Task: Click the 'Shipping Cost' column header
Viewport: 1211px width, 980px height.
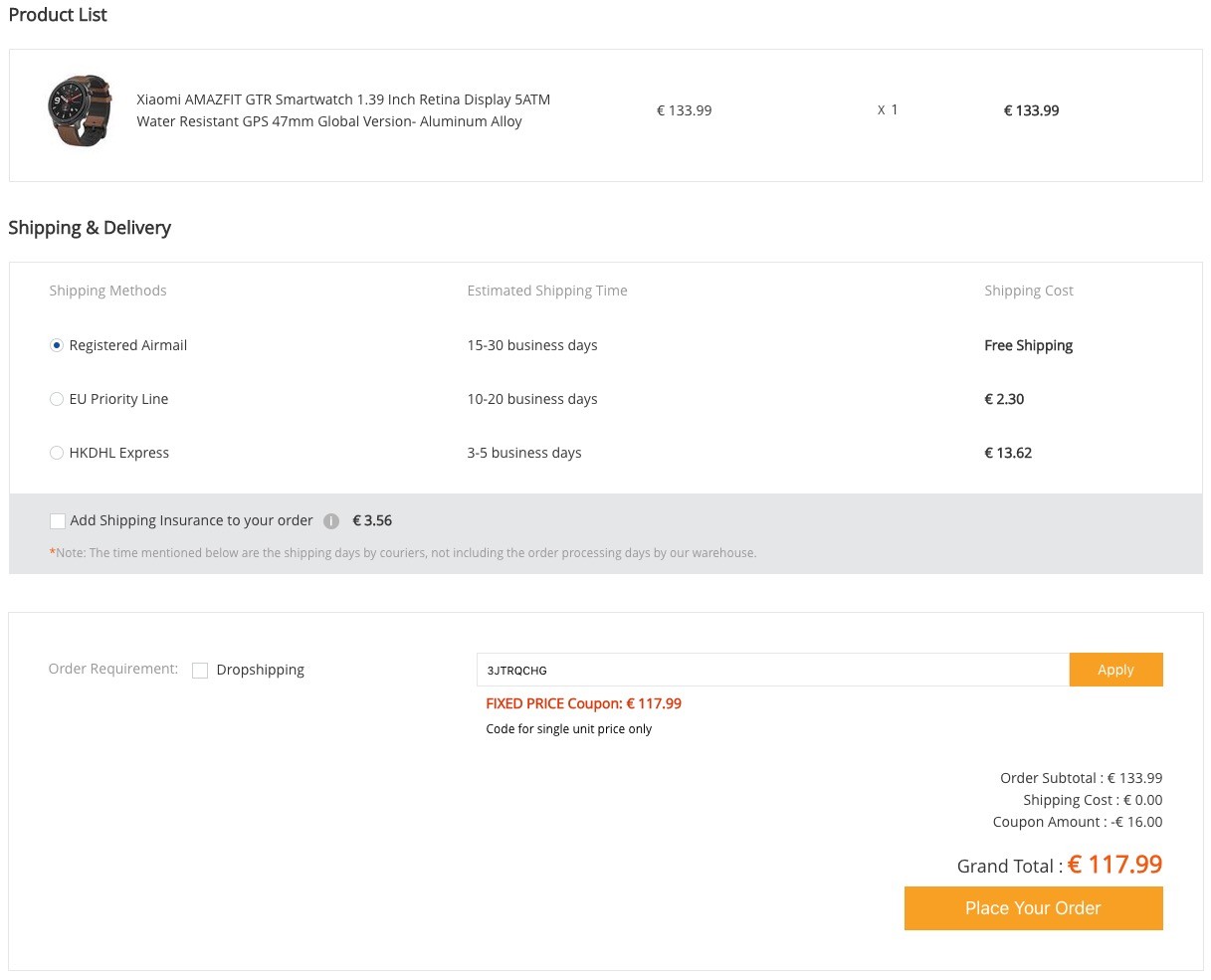Action: click(x=1029, y=291)
